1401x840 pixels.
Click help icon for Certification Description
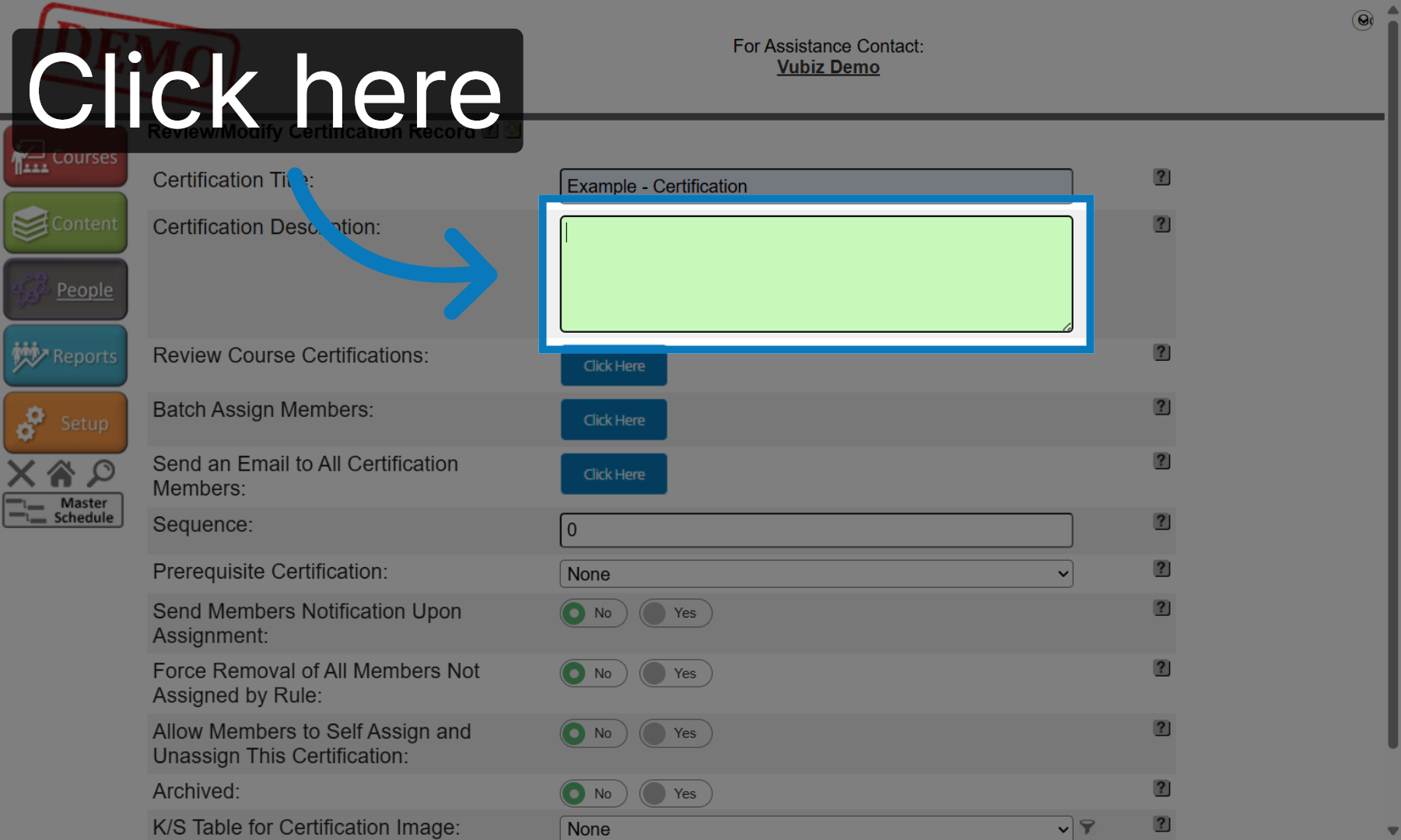(x=1161, y=224)
